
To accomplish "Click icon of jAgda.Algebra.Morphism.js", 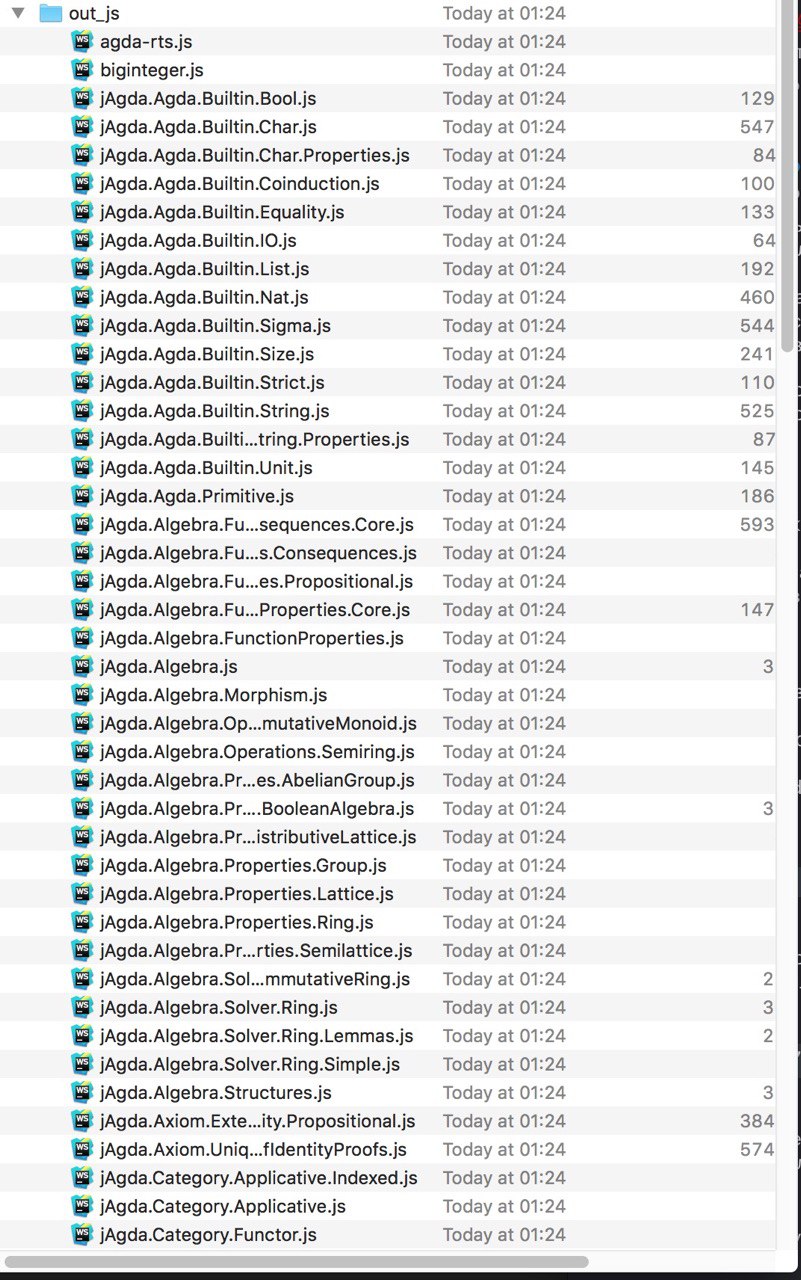I will (82, 695).
